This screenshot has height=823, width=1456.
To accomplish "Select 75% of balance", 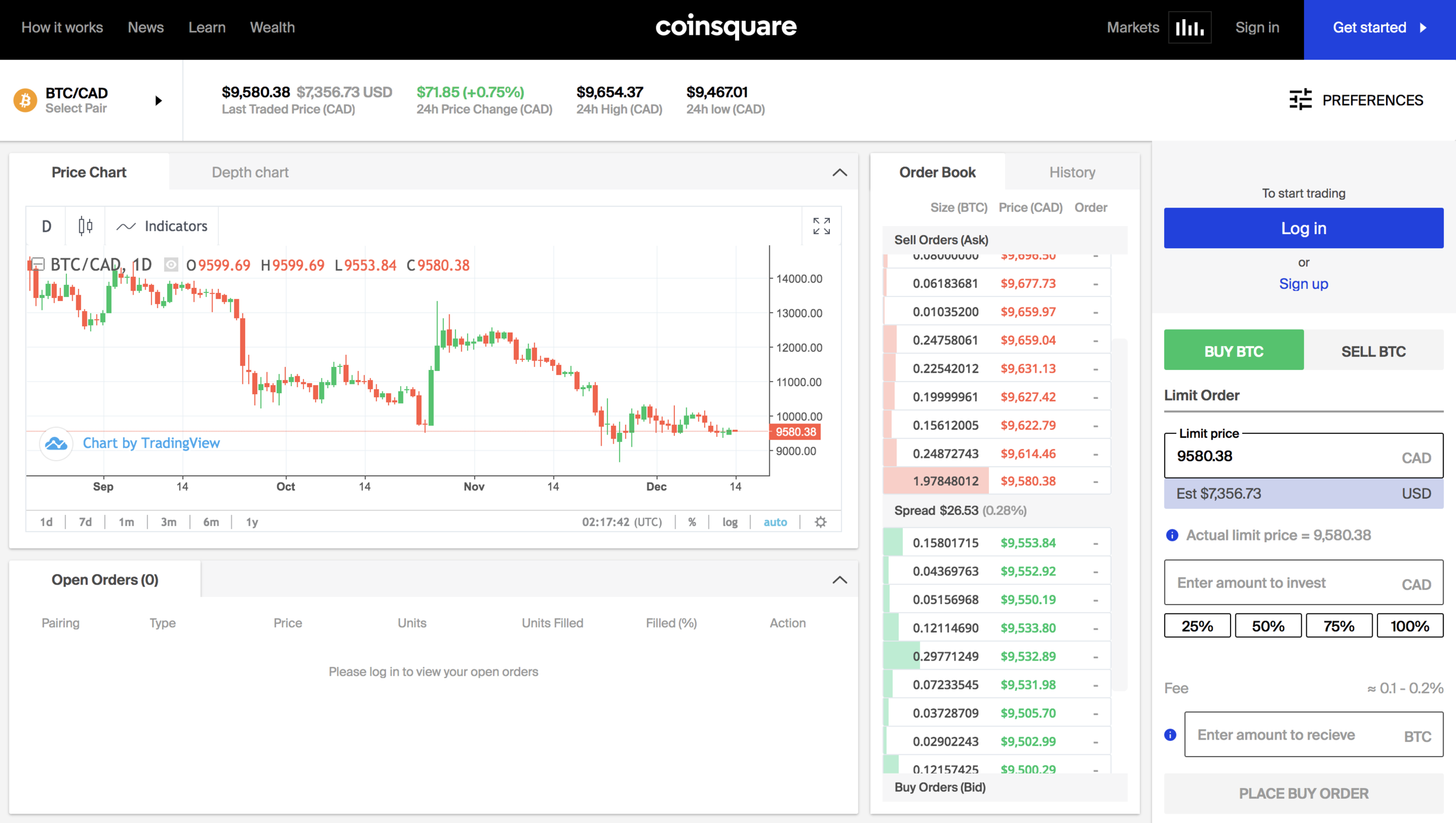I will click(x=1339, y=626).
